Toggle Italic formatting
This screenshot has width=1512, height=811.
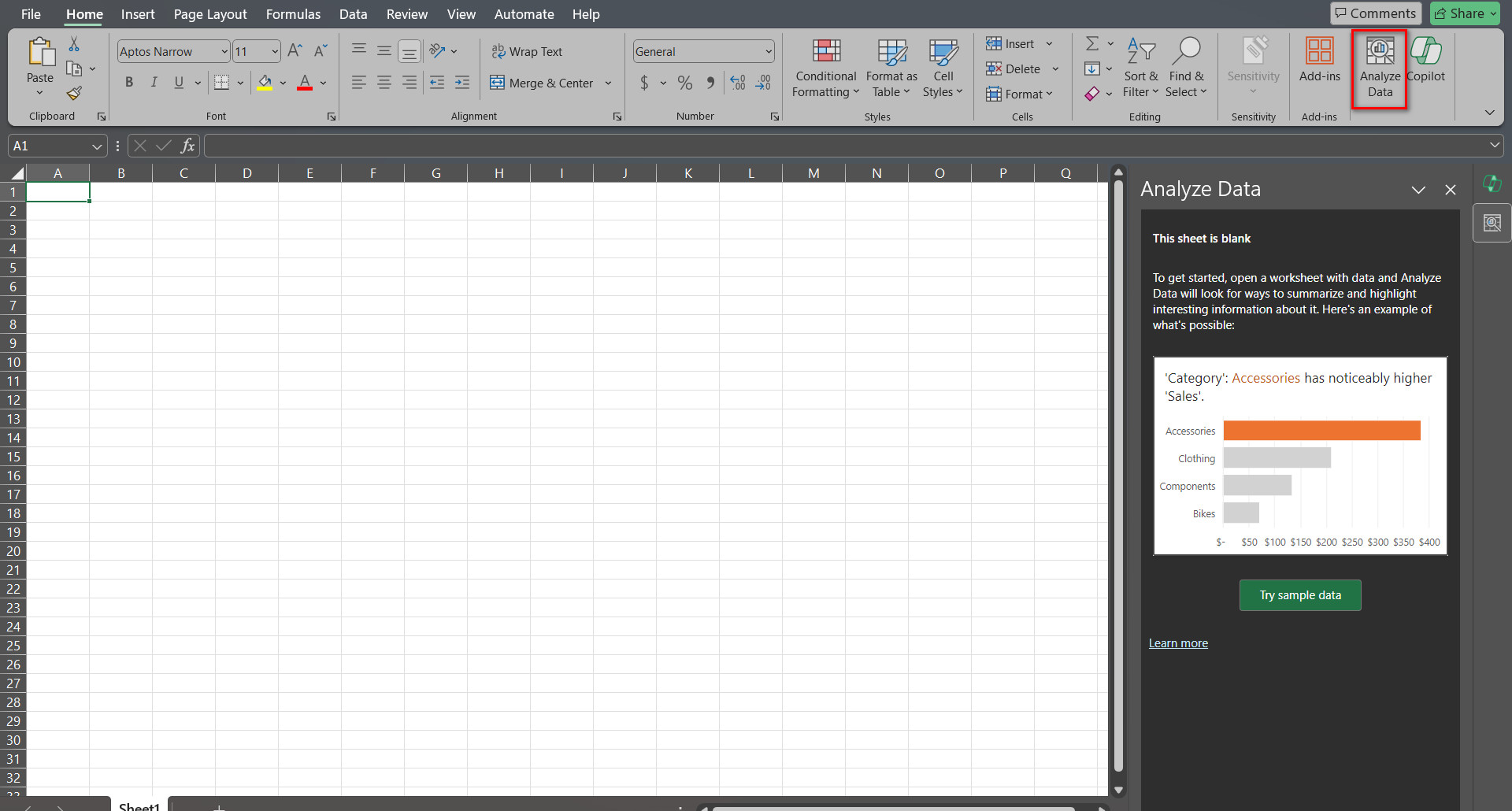pos(154,83)
